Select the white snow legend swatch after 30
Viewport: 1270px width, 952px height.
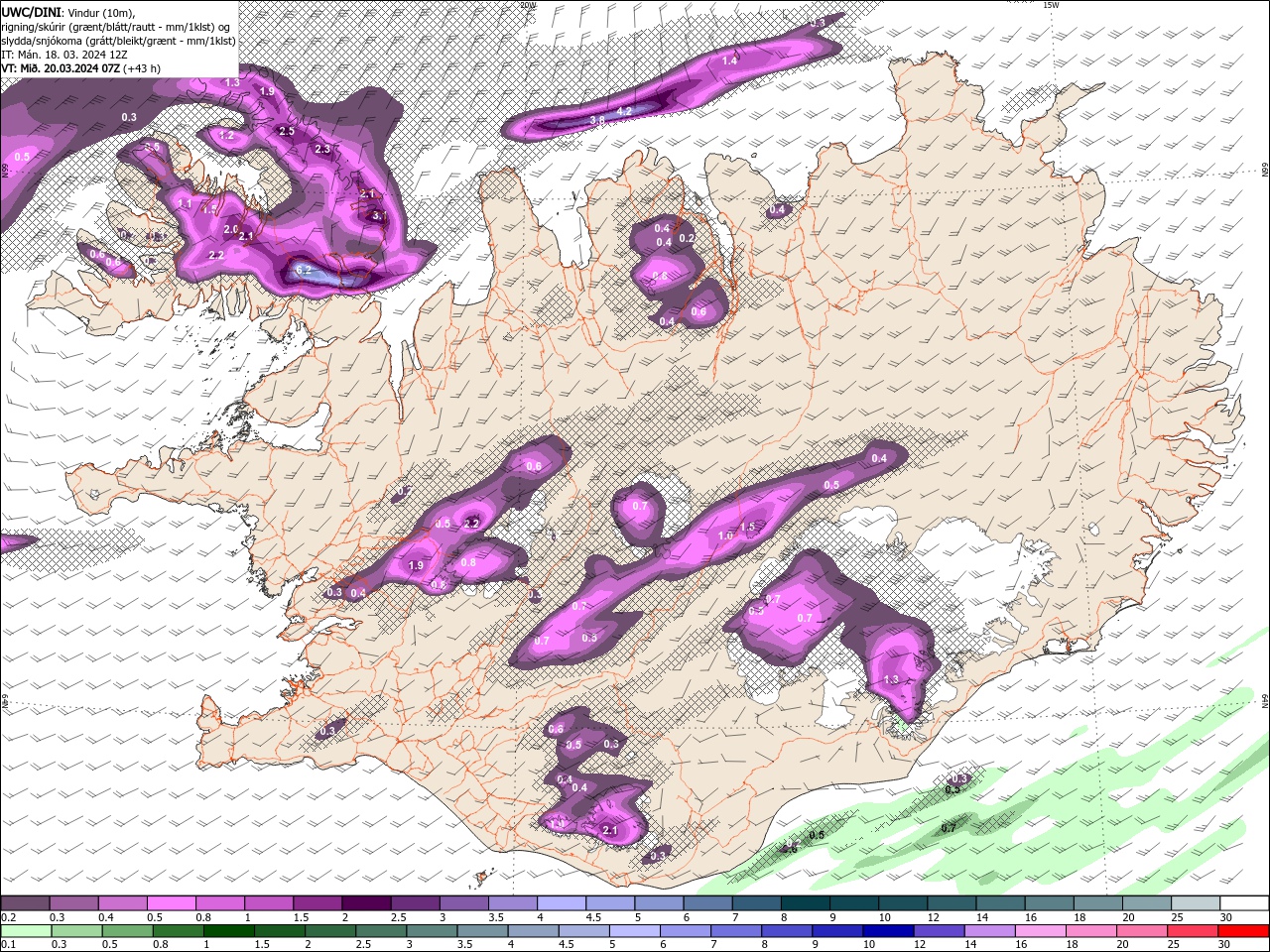[1244, 903]
